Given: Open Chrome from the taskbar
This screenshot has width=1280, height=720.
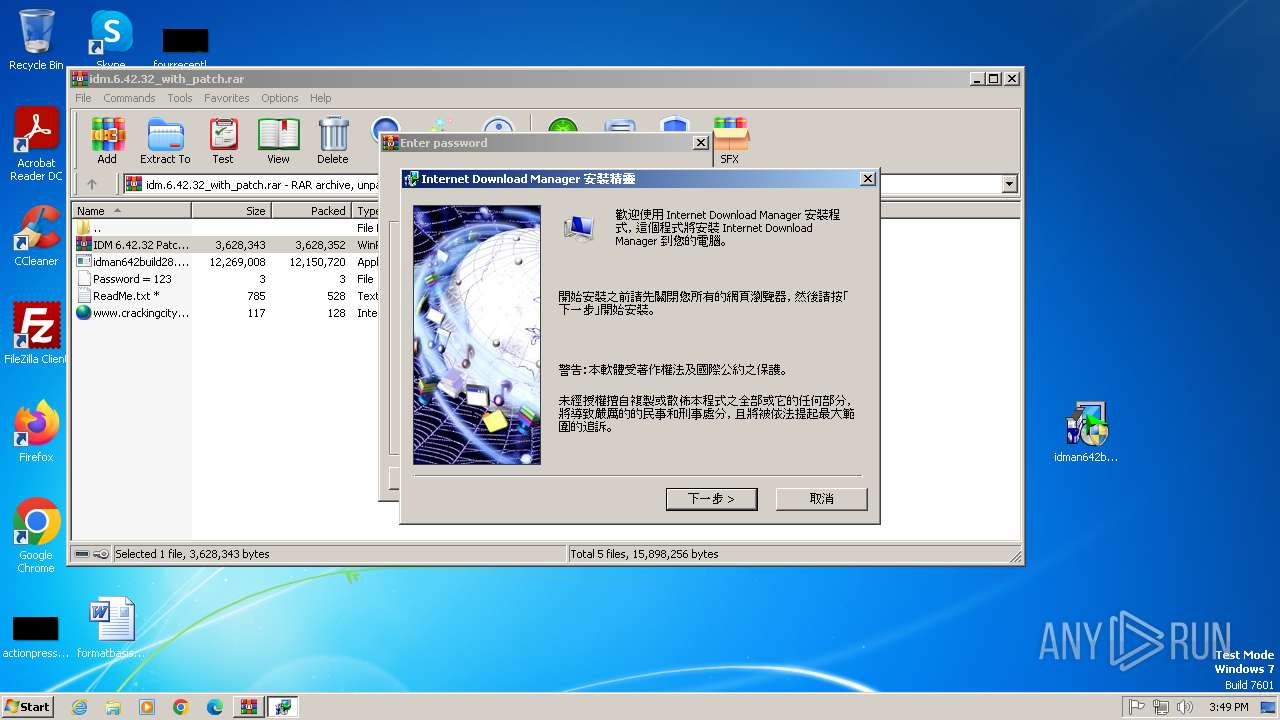Looking at the screenshot, I should (181, 707).
